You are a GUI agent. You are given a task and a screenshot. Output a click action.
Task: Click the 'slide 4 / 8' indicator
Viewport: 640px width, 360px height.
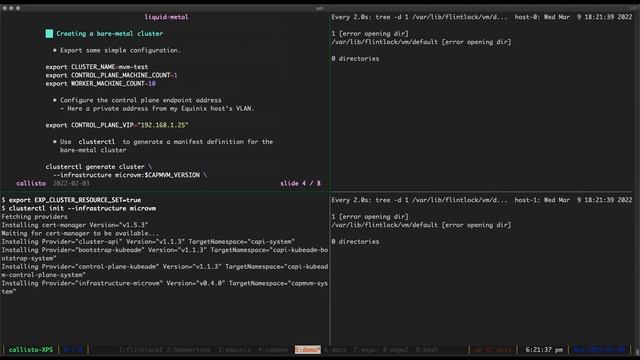pyautogui.click(x=300, y=183)
